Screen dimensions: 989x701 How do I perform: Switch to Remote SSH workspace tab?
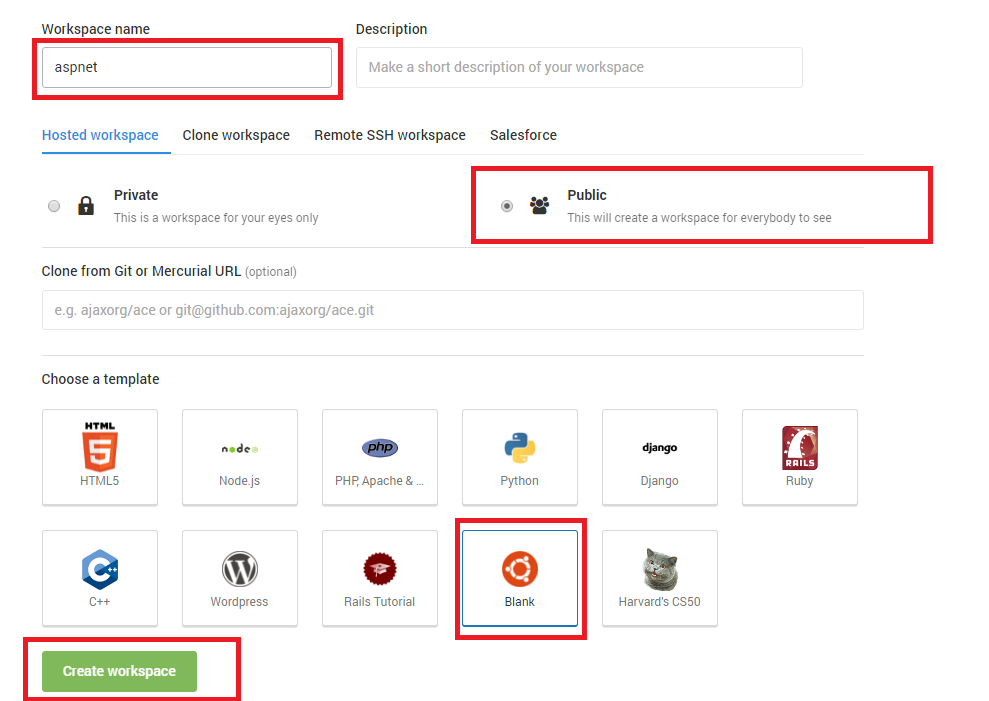pos(390,135)
